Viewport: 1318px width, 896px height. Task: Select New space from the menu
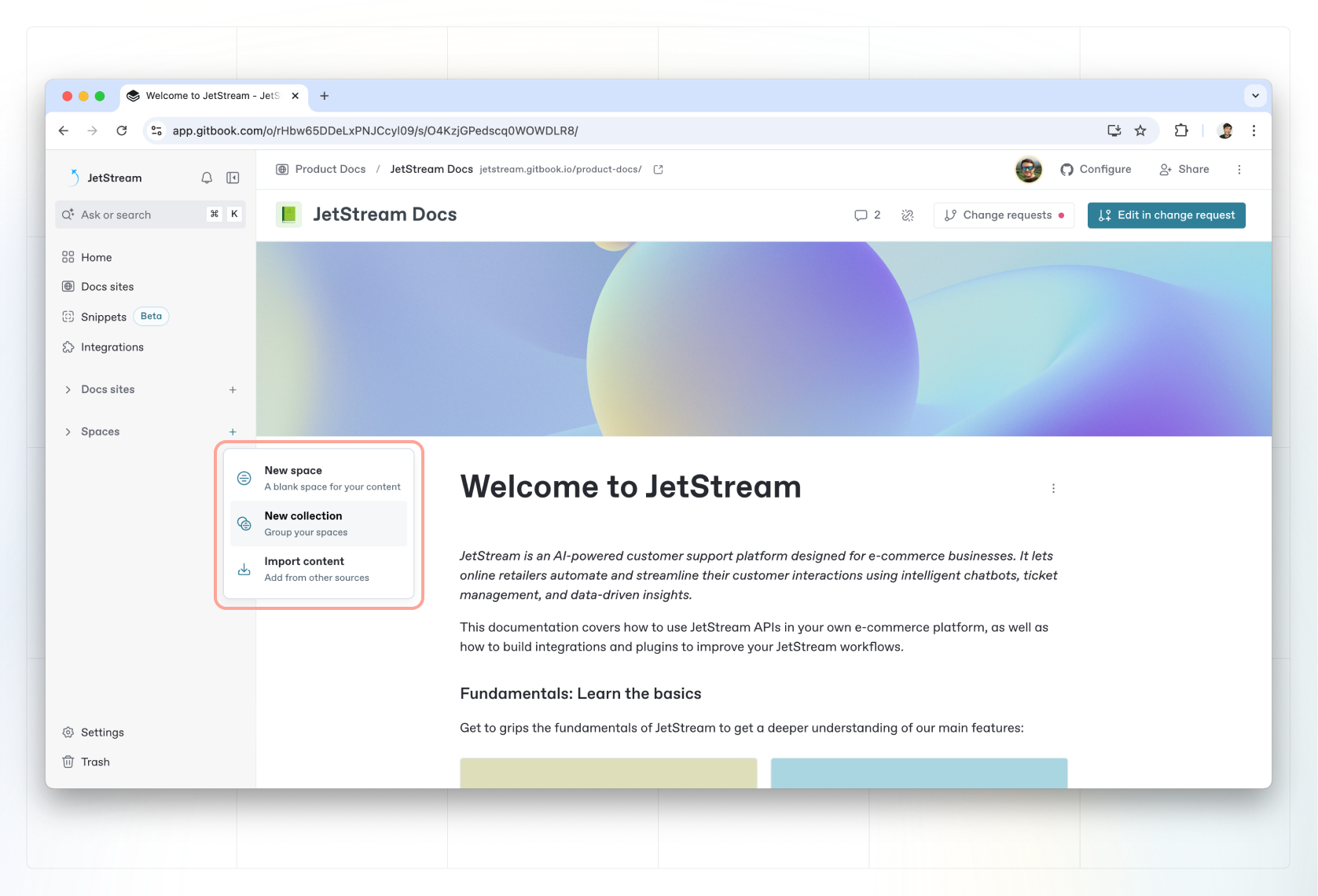(318, 478)
